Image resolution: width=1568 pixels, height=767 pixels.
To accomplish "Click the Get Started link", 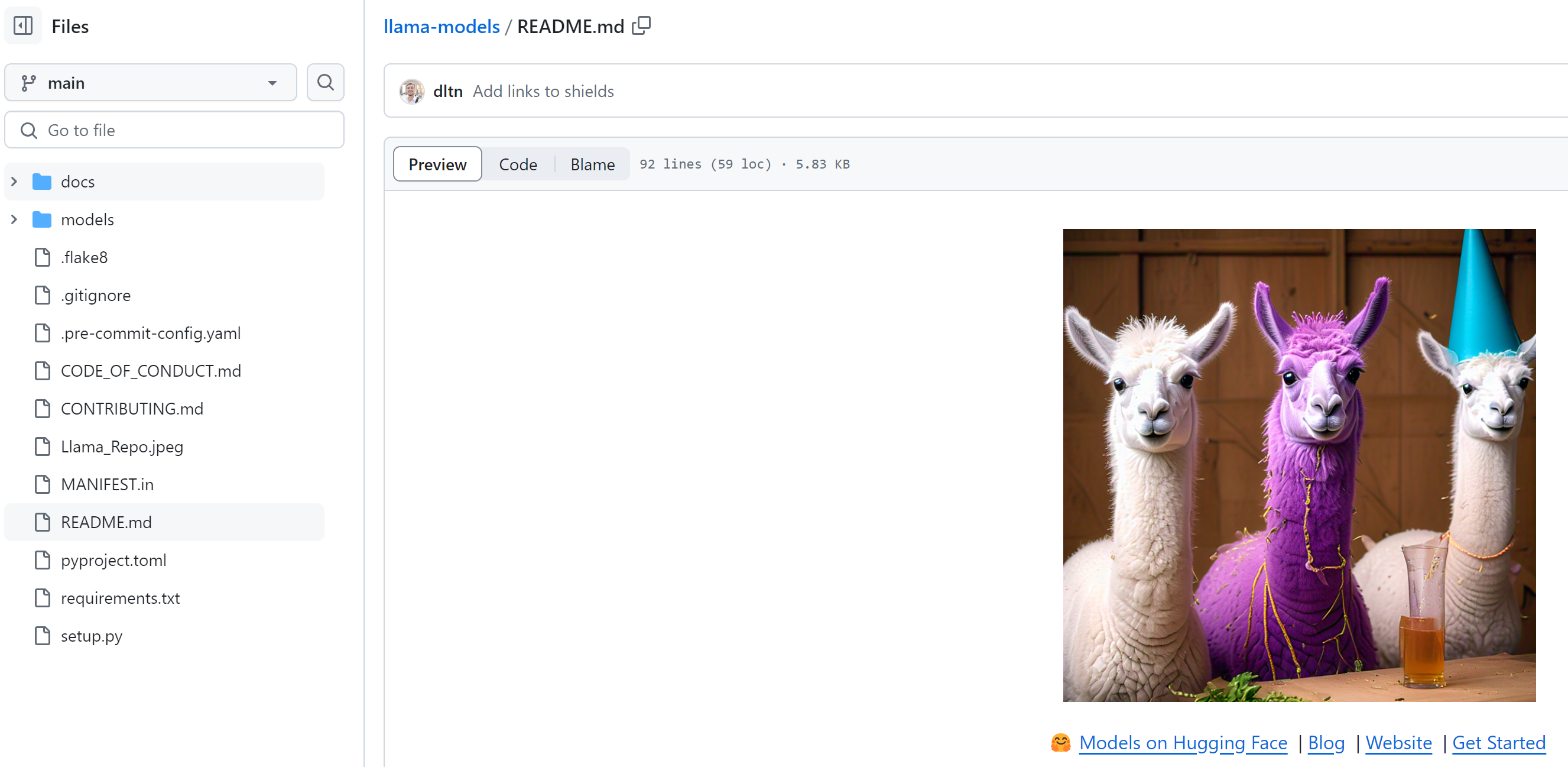I will (x=1499, y=743).
